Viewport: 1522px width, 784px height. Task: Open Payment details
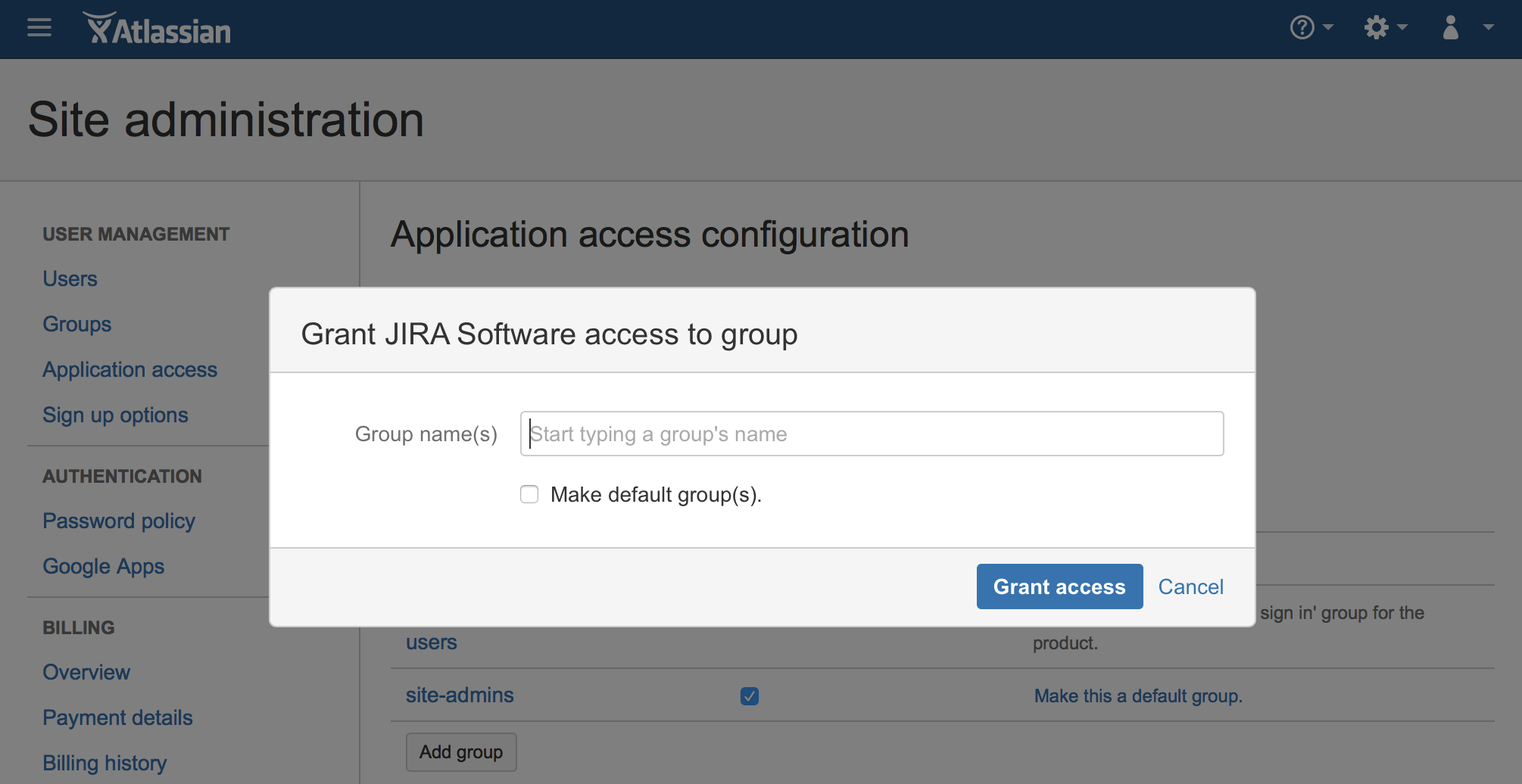click(x=117, y=718)
